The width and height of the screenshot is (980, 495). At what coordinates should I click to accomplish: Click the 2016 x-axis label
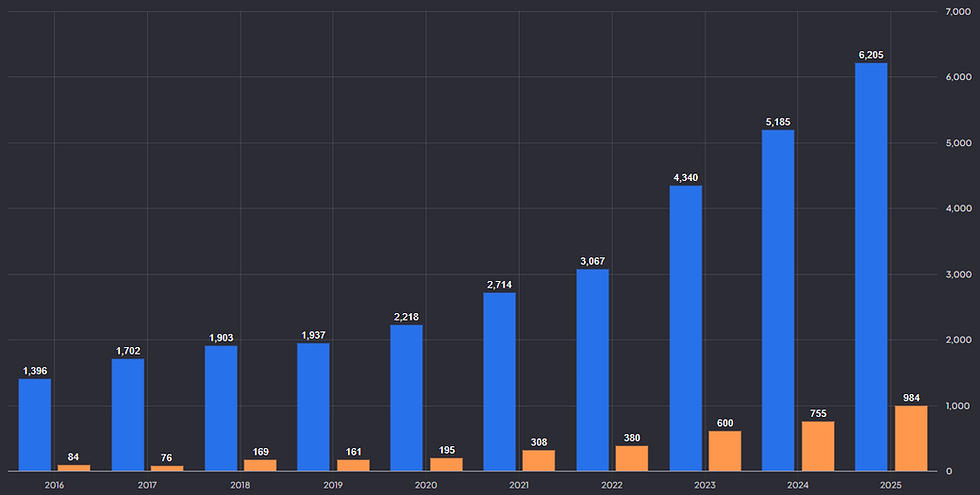point(54,485)
